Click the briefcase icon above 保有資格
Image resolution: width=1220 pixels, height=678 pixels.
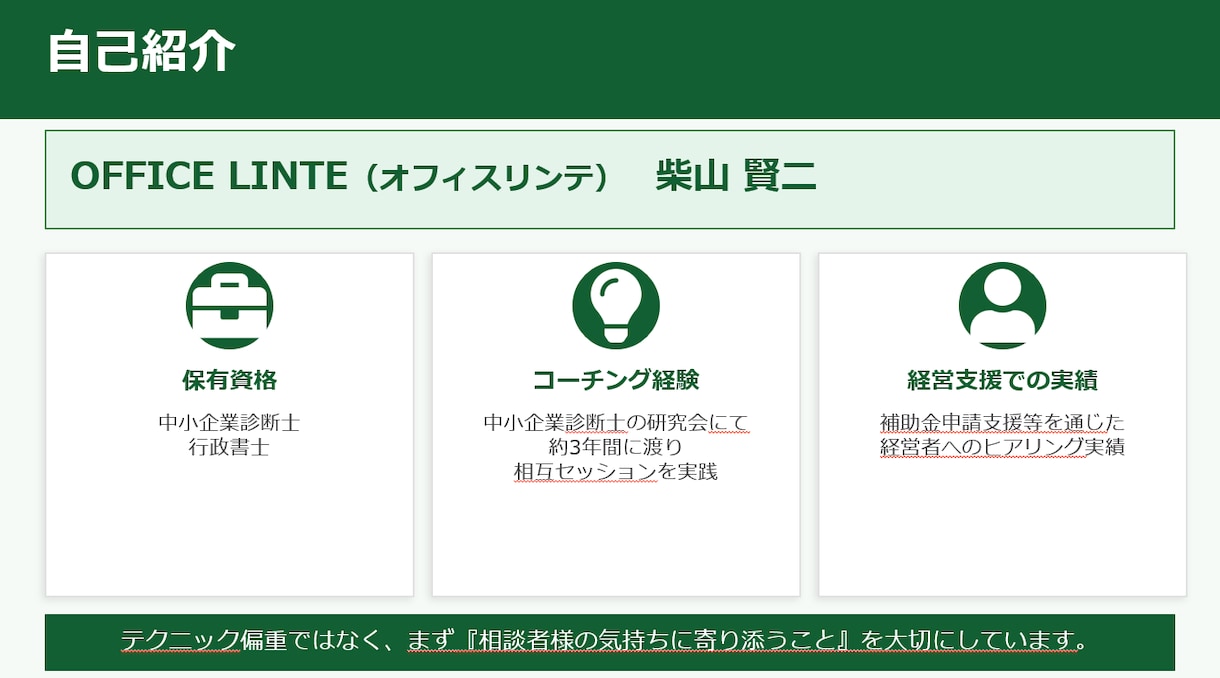(x=229, y=306)
